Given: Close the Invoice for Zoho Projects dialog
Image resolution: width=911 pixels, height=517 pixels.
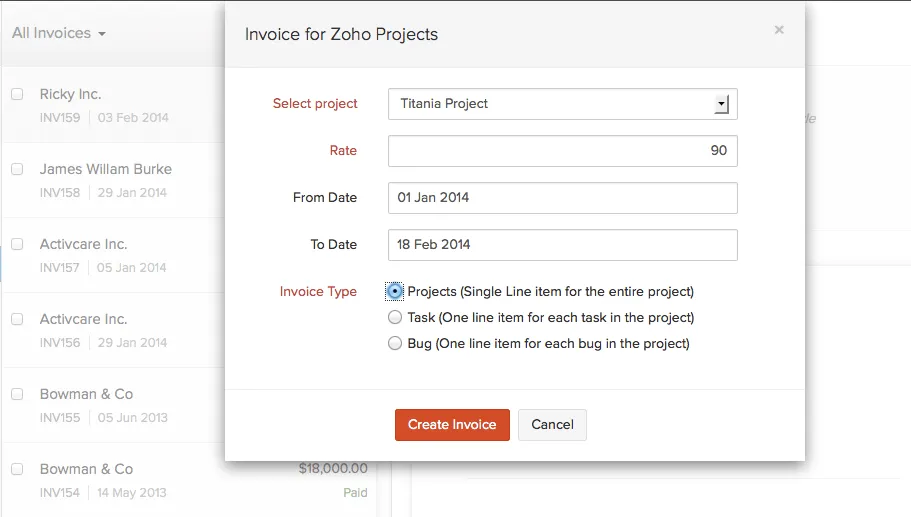Looking at the screenshot, I should pos(779,30).
